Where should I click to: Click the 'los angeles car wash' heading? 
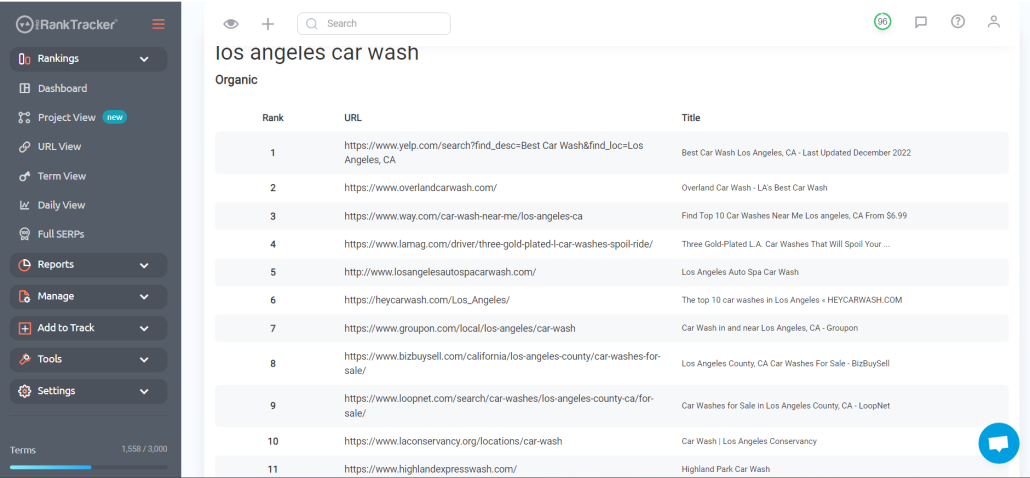(317, 54)
